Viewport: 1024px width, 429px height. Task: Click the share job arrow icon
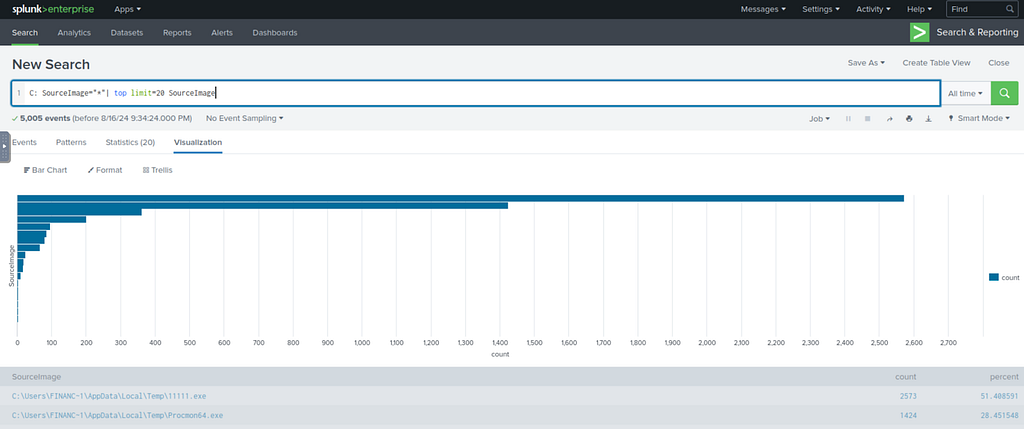(x=889, y=119)
